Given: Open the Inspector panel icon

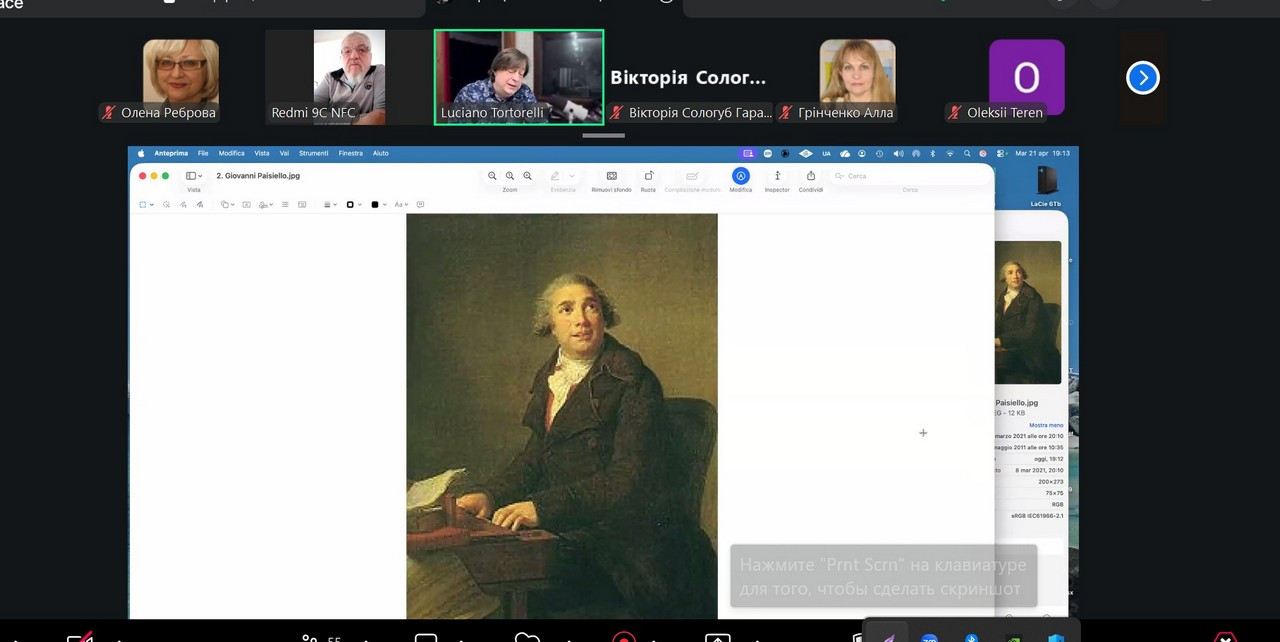Looking at the screenshot, I should click(777, 175).
